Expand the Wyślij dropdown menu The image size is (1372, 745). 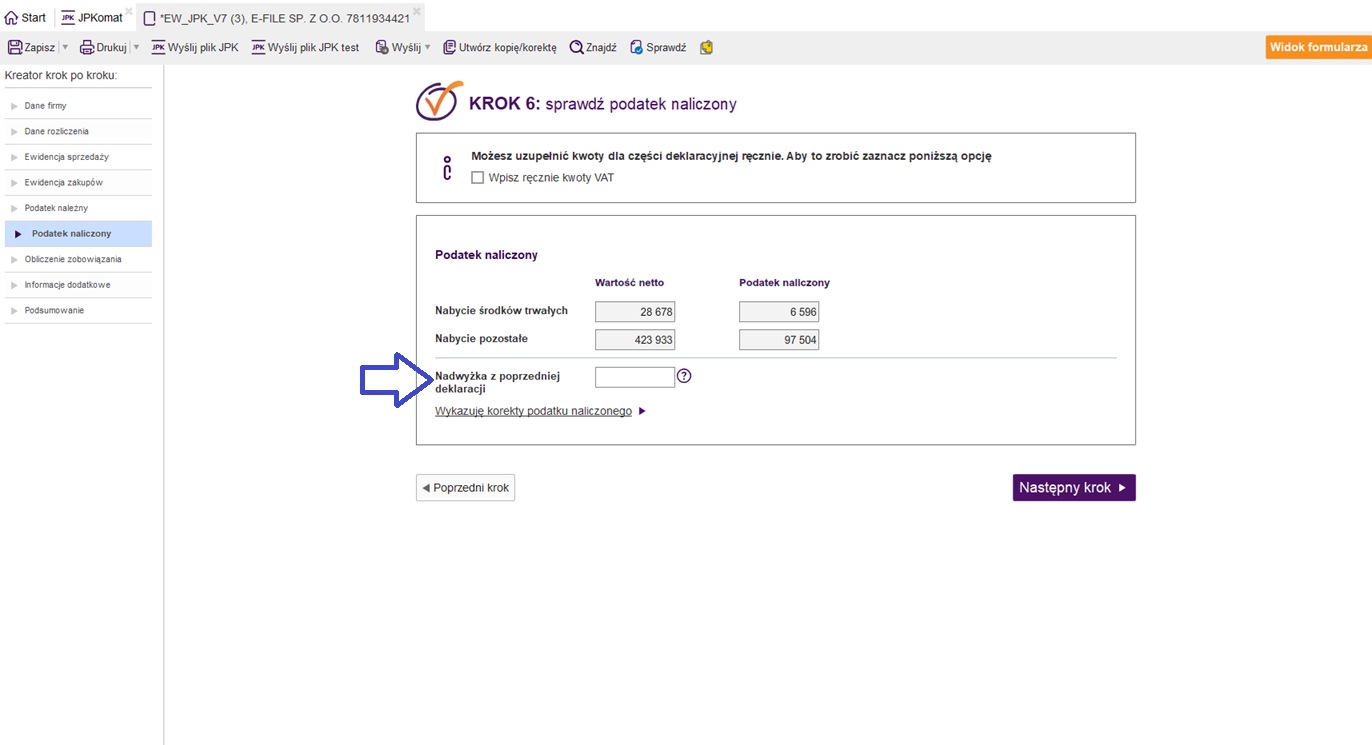(x=427, y=48)
